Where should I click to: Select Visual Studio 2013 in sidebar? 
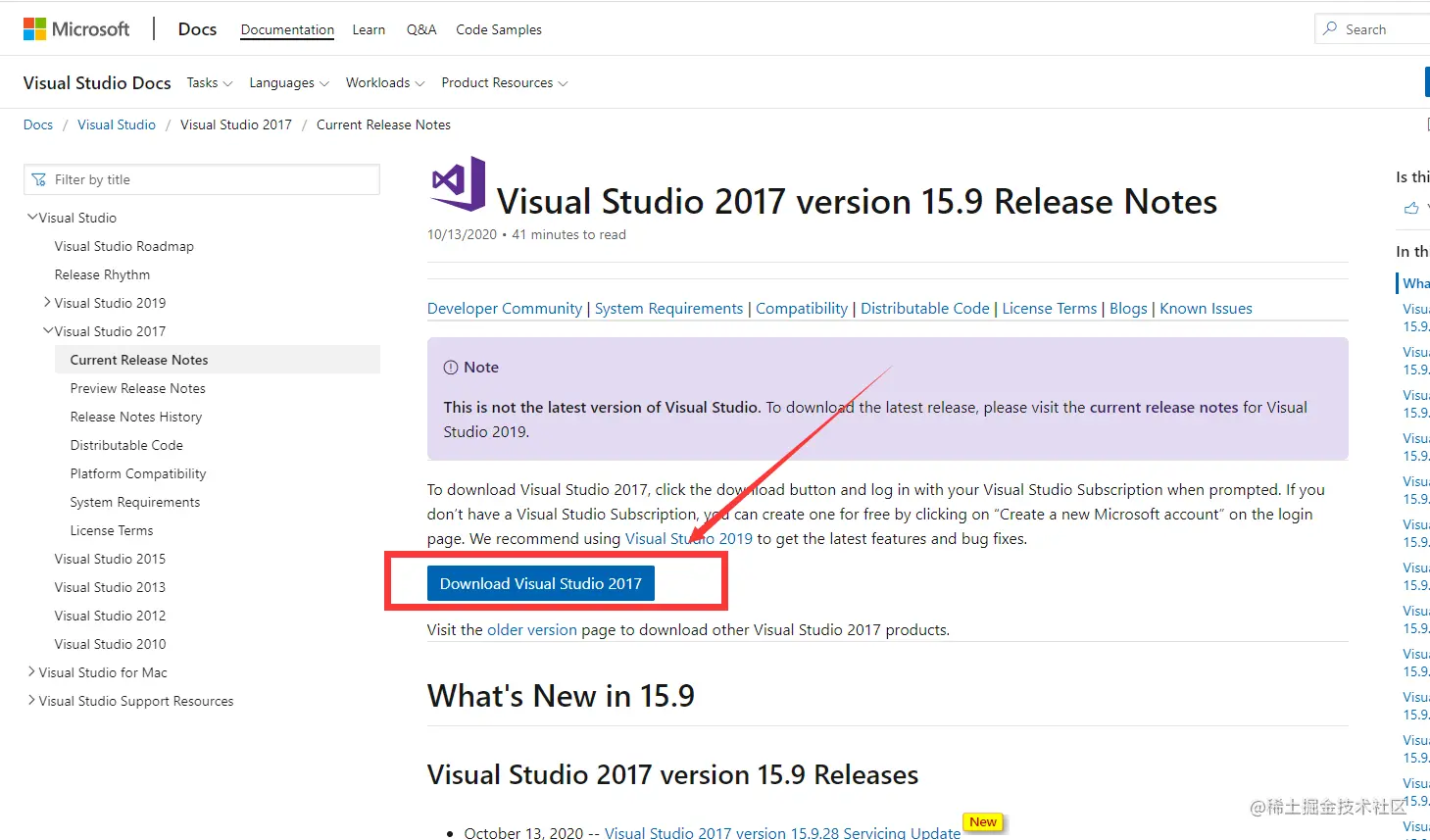click(110, 587)
